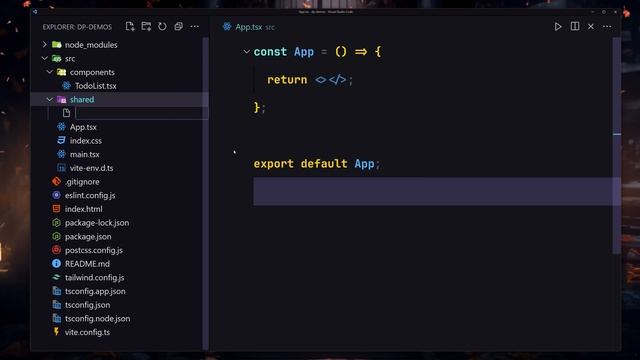The height and width of the screenshot is (360, 640).
Task: Open package.json file
Action: [x=88, y=236]
